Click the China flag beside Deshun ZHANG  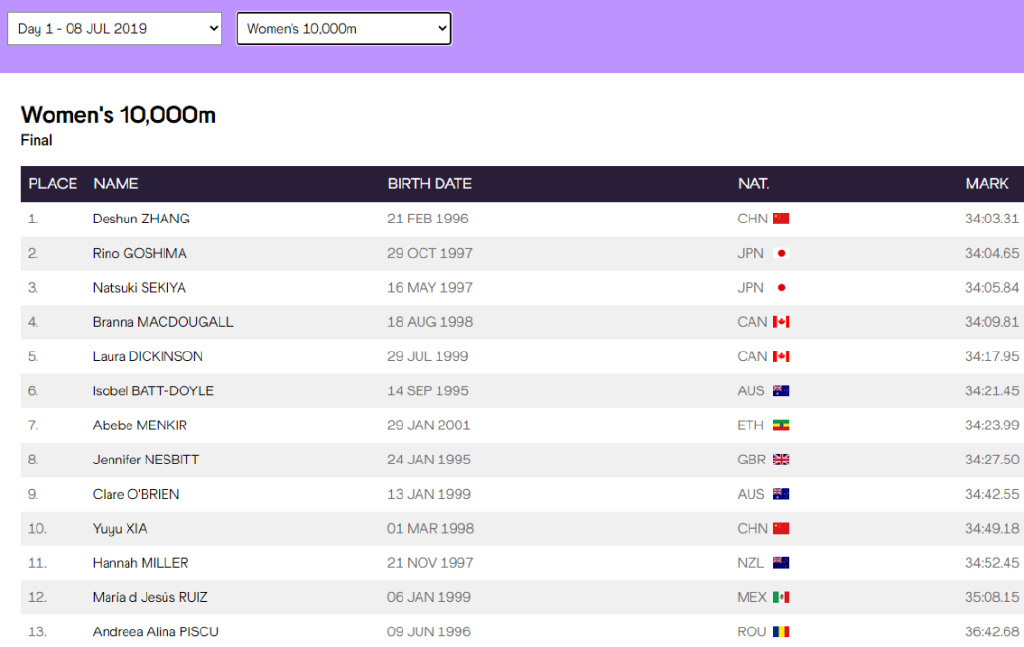point(781,219)
